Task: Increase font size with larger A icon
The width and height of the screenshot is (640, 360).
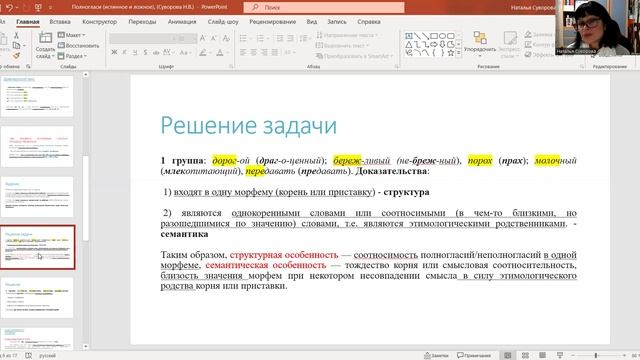Action: tap(203, 38)
